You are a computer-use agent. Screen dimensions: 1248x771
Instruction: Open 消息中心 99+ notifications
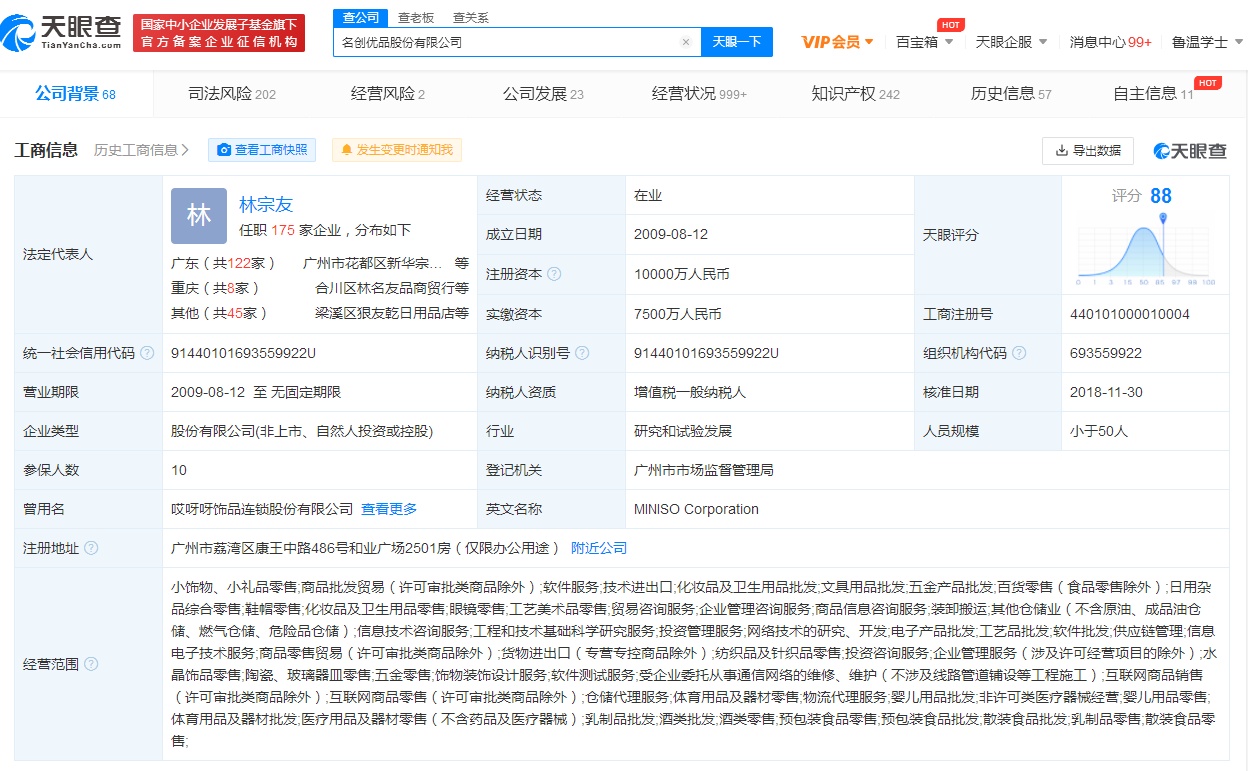pyautogui.click(x=1110, y=42)
